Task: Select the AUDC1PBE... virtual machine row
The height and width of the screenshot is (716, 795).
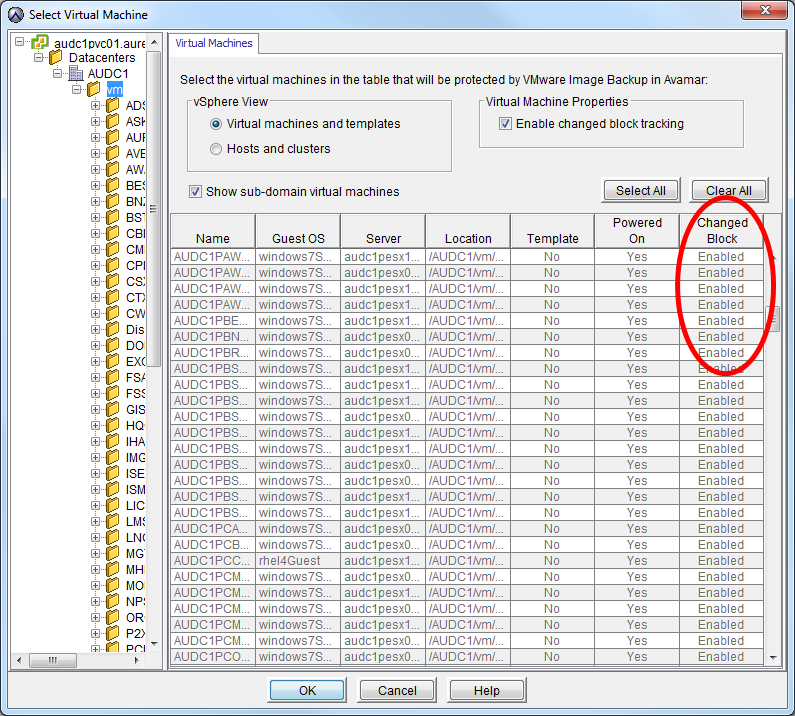Action: (x=467, y=321)
